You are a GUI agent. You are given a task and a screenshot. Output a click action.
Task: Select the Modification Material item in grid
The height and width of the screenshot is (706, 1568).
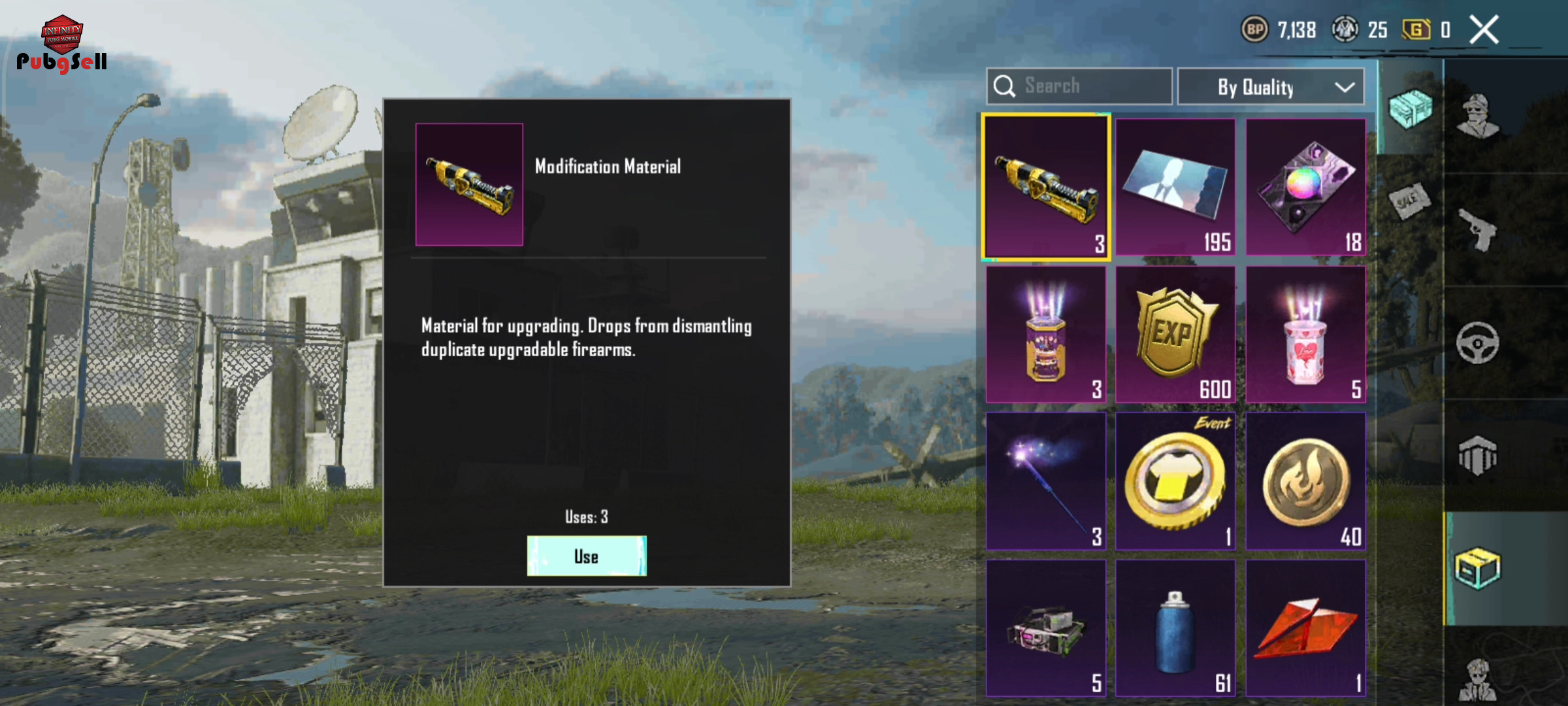(1046, 188)
